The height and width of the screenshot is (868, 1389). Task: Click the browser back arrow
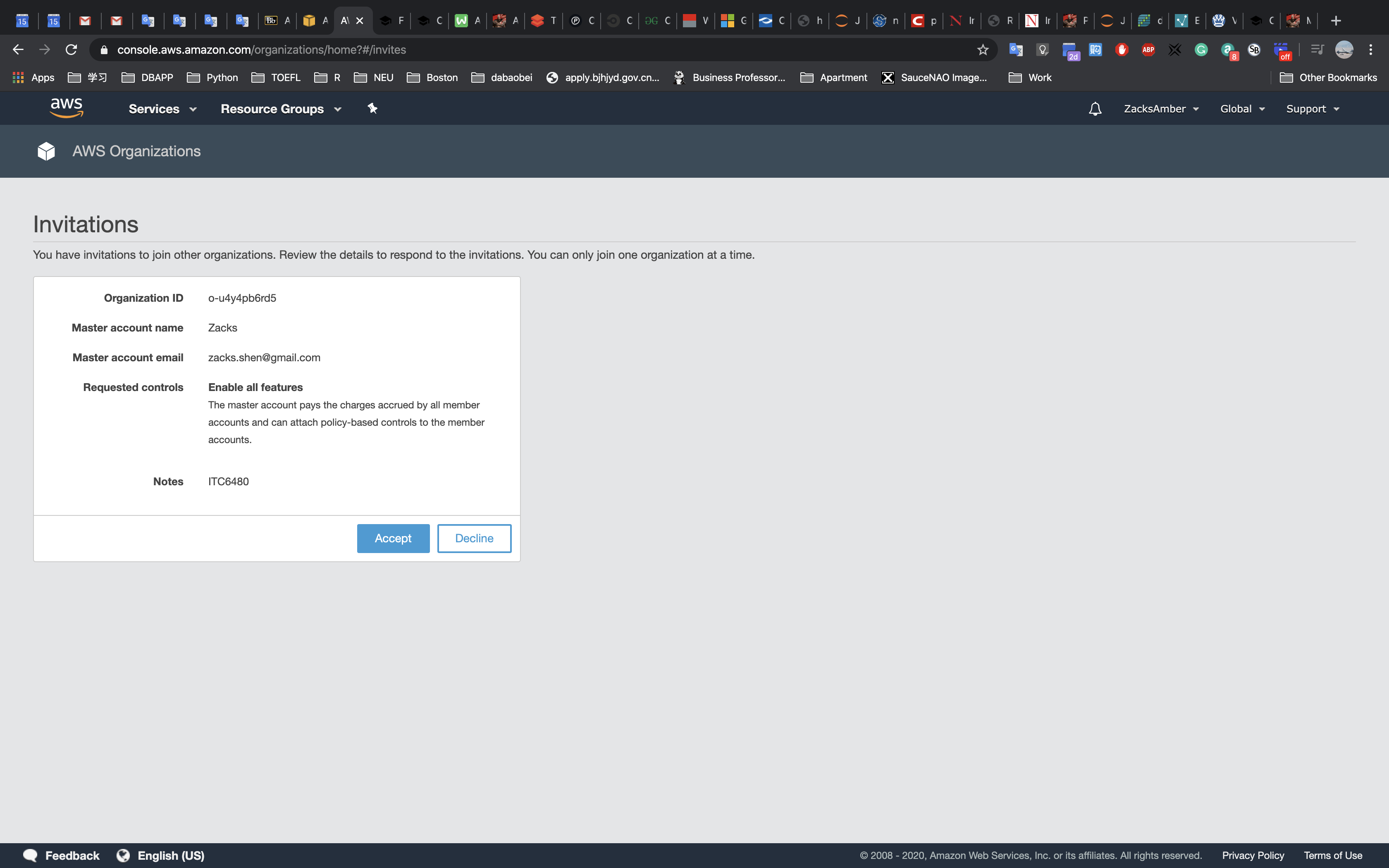tap(18, 50)
